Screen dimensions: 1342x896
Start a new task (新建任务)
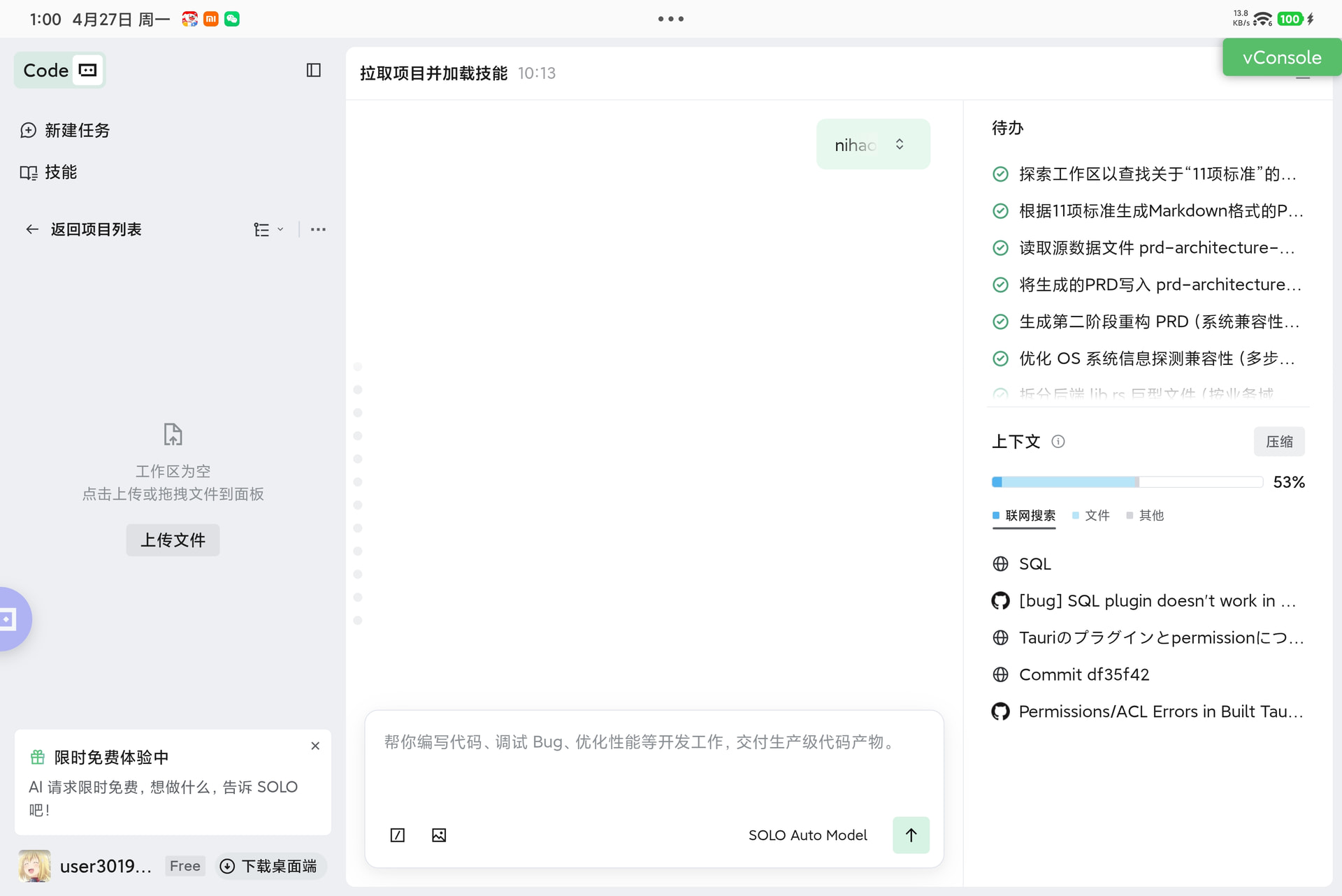pos(66,130)
